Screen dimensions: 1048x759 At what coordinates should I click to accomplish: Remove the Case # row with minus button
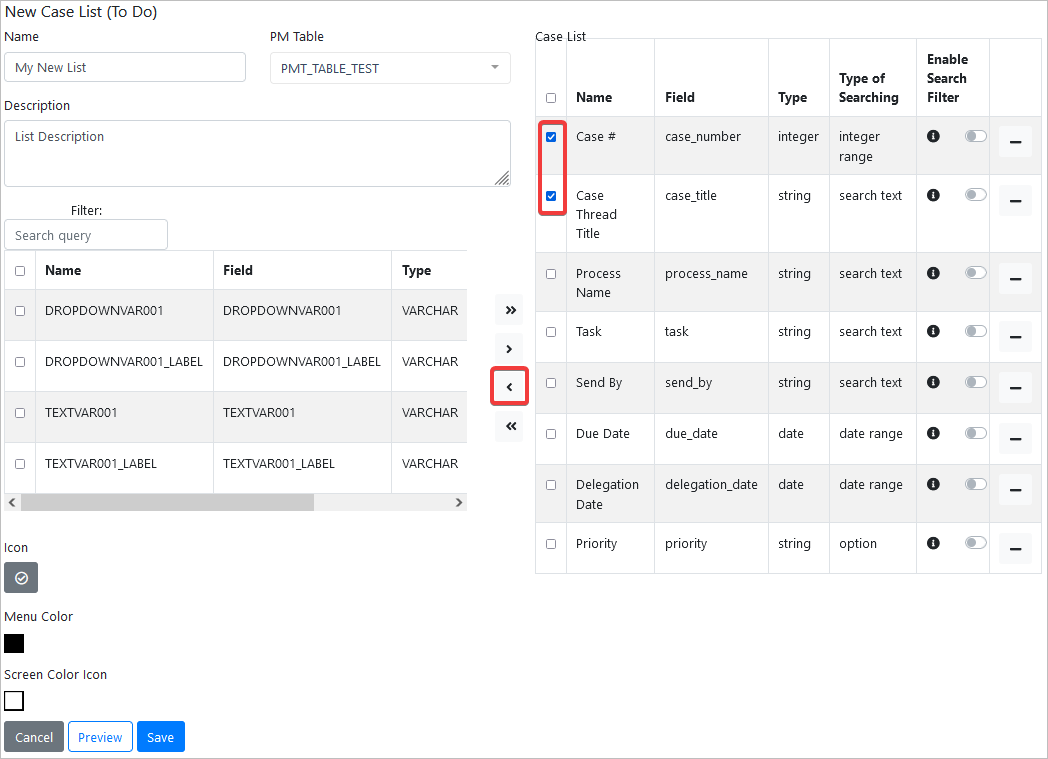tap(1015, 142)
